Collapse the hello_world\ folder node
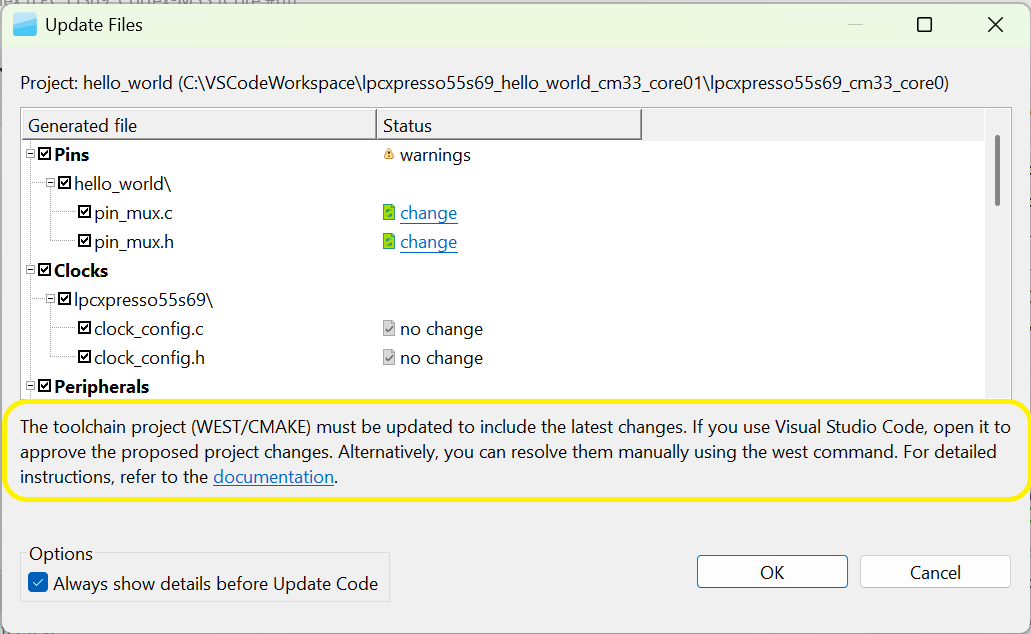This screenshot has width=1031, height=634. [x=52, y=183]
